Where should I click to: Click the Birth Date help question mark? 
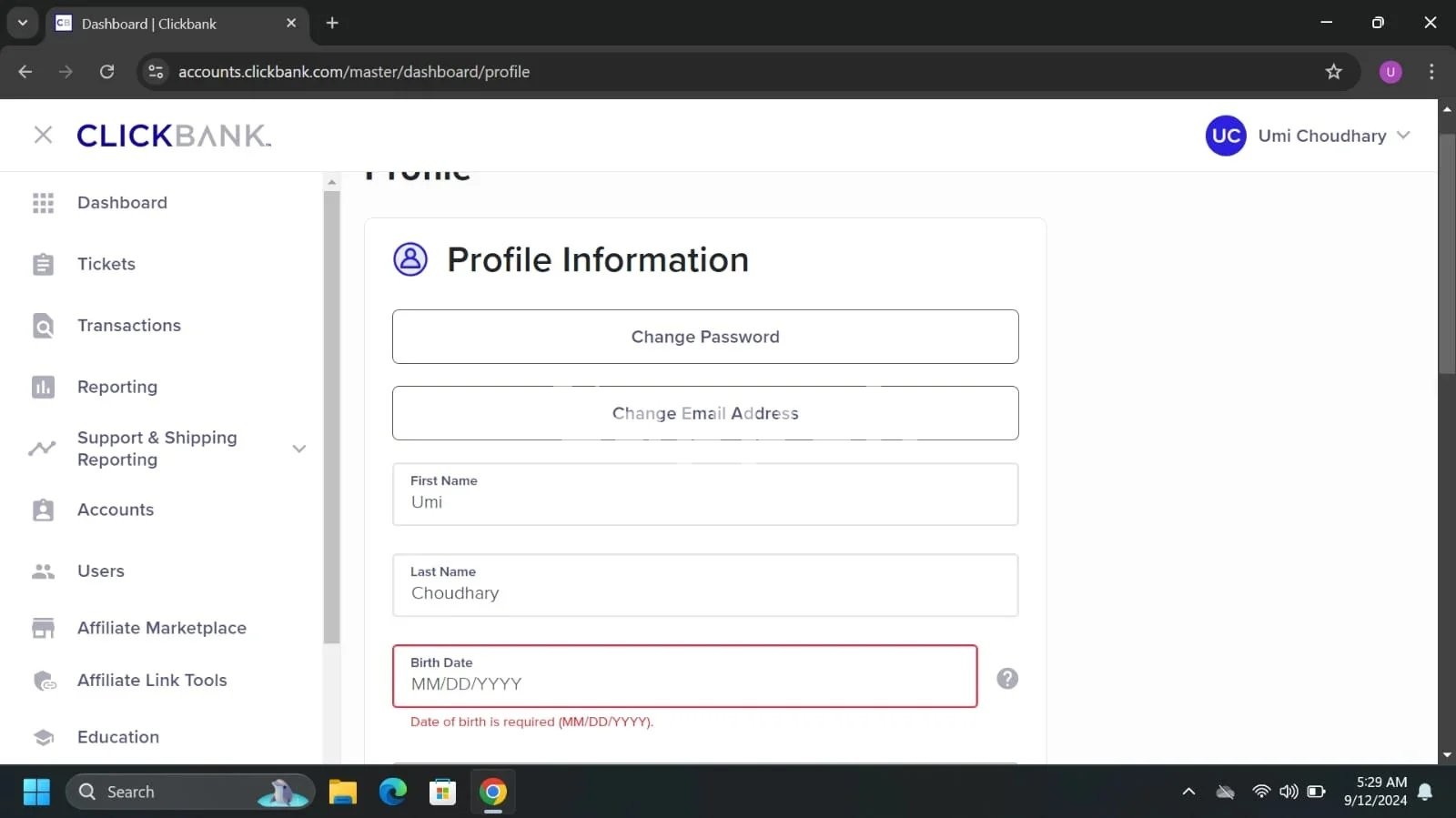click(x=1006, y=679)
